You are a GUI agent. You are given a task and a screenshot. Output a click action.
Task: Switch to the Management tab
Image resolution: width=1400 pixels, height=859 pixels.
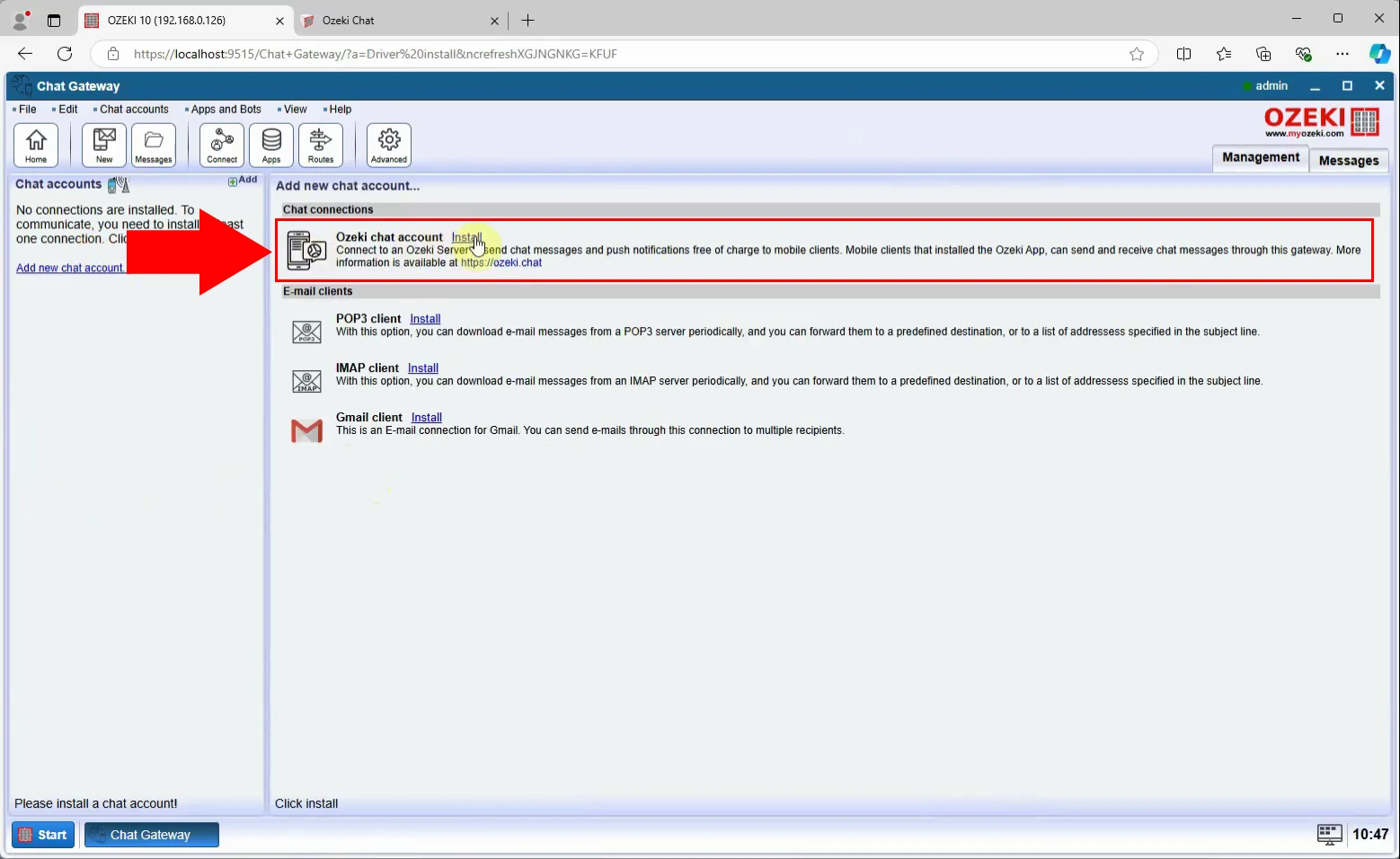(1261, 158)
